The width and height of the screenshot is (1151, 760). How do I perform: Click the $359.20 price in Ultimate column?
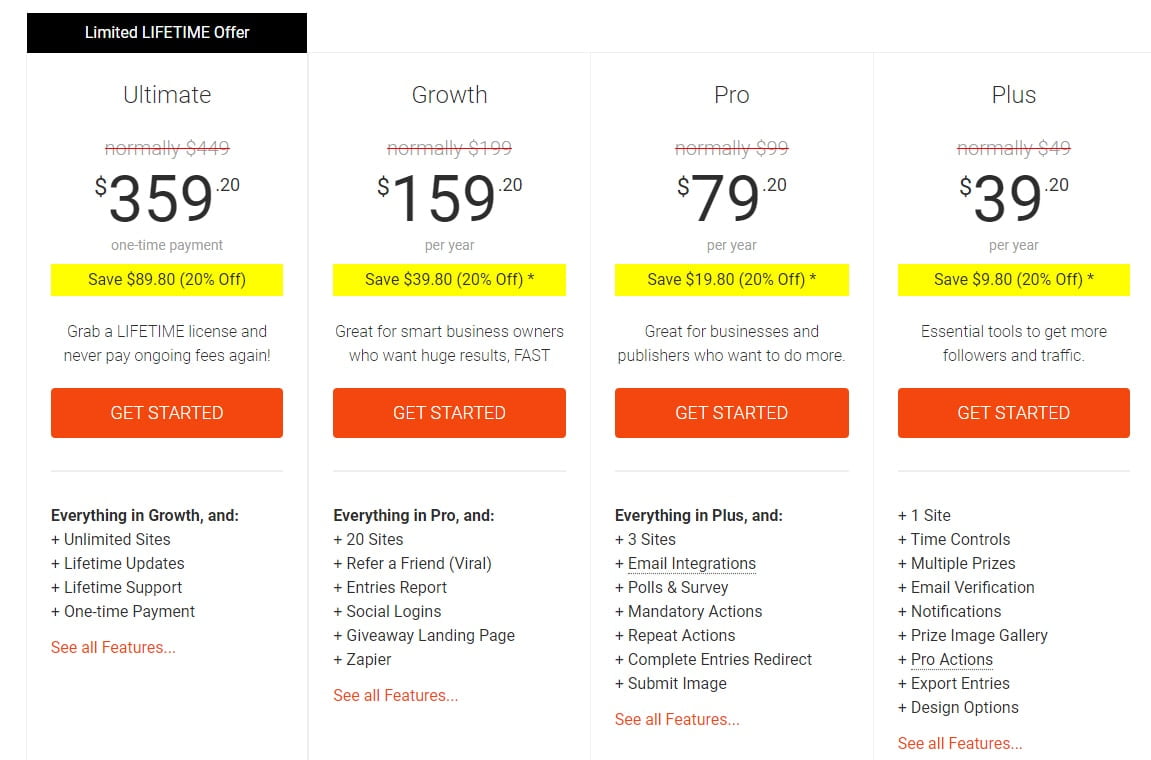click(166, 198)
